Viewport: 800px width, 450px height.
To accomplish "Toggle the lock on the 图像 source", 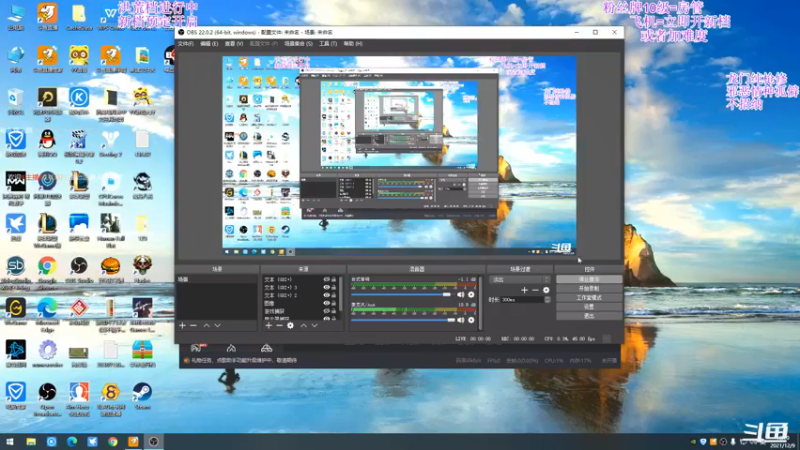I will 334,303.
